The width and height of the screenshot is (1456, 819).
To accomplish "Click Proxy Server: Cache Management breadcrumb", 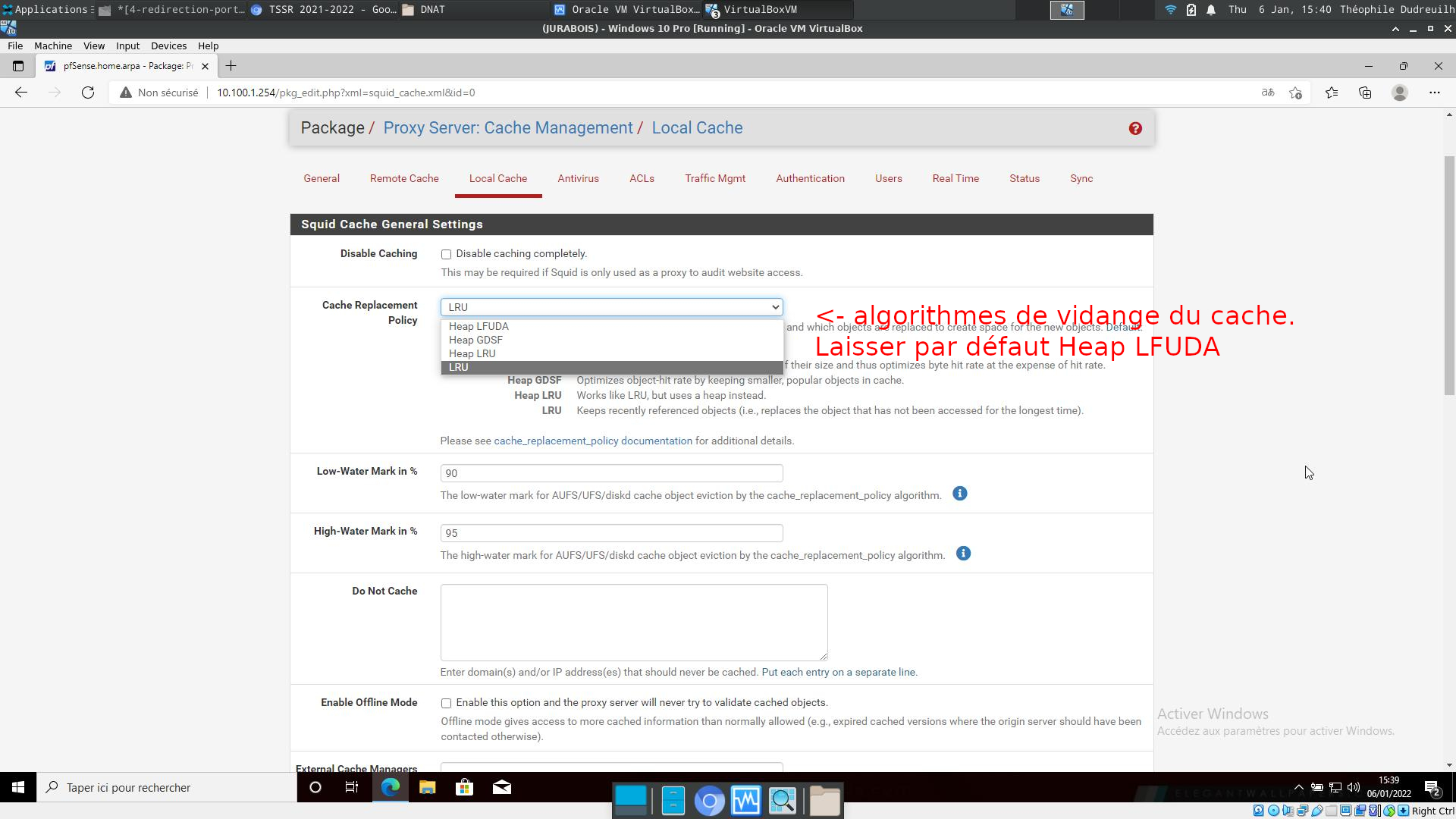I will pyautogui.click(x=507, y=127).
